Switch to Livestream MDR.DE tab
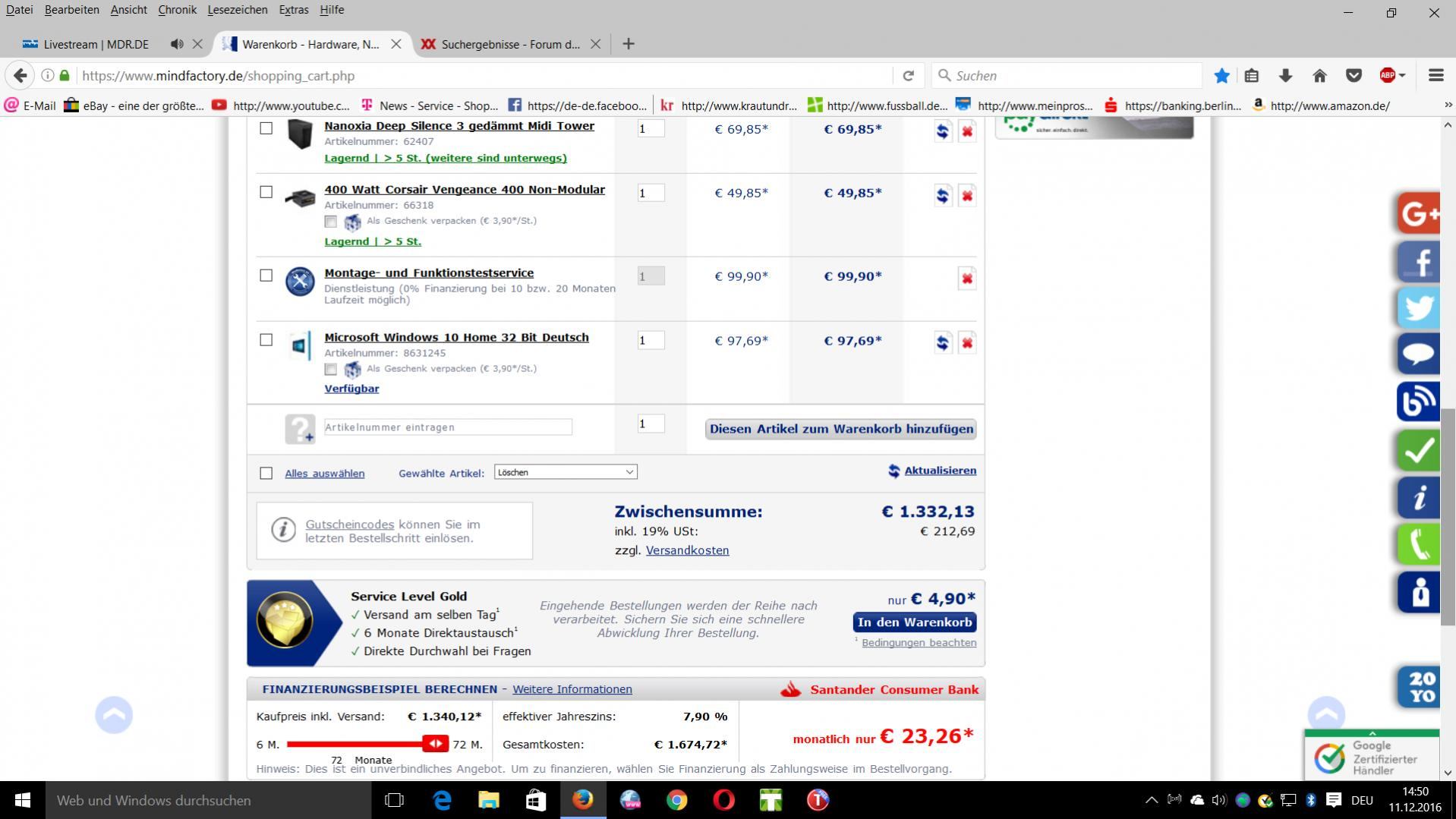Screen dimensions: 1456x819 point(96,44)
